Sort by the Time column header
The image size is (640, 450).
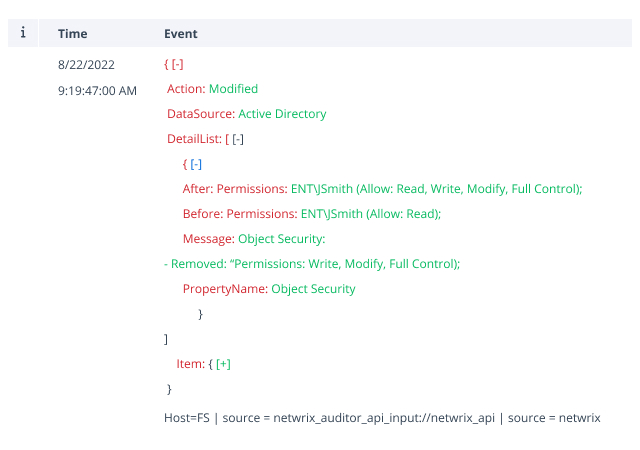[73, 34]
